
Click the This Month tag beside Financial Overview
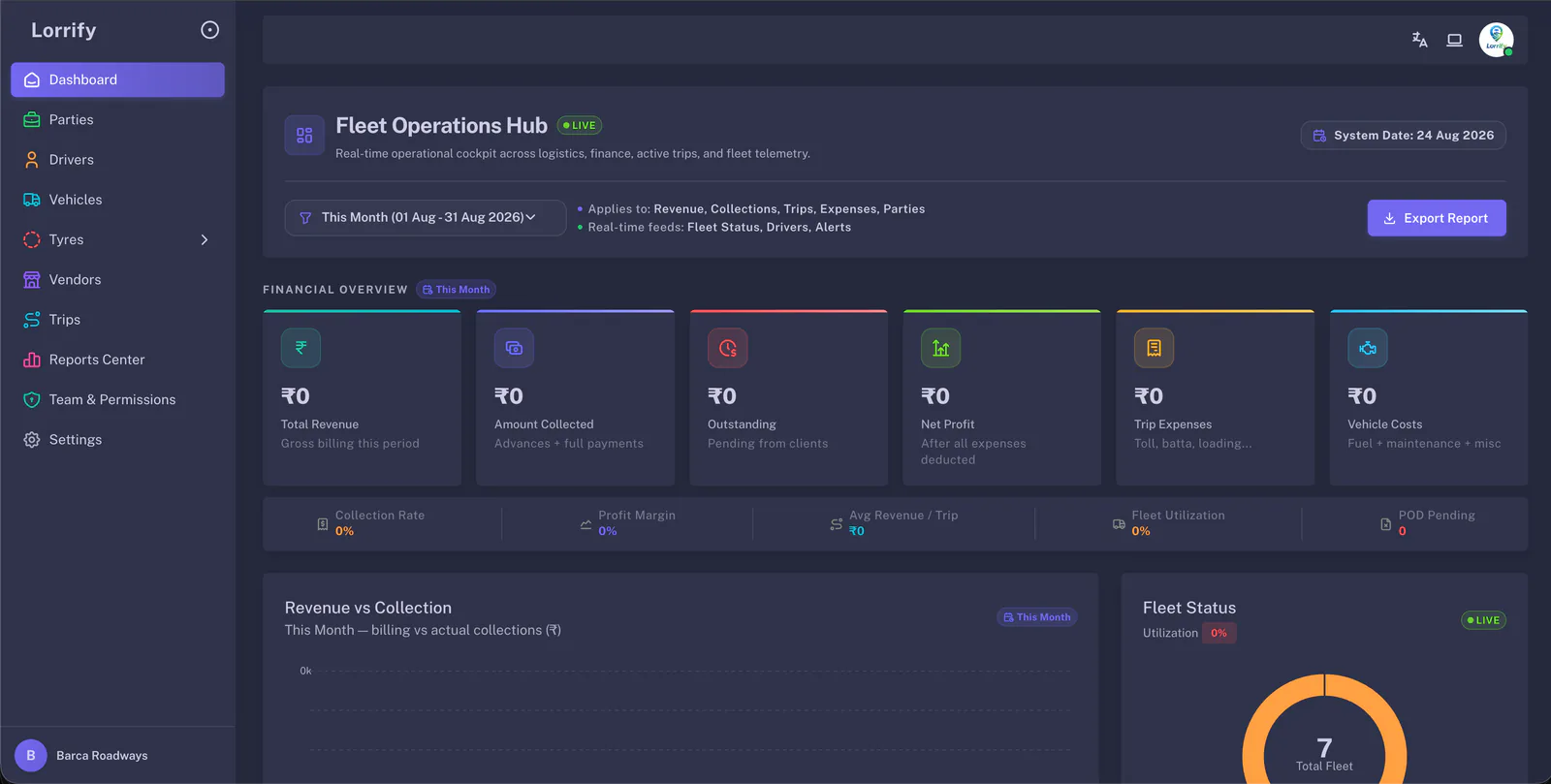[457, 290]
